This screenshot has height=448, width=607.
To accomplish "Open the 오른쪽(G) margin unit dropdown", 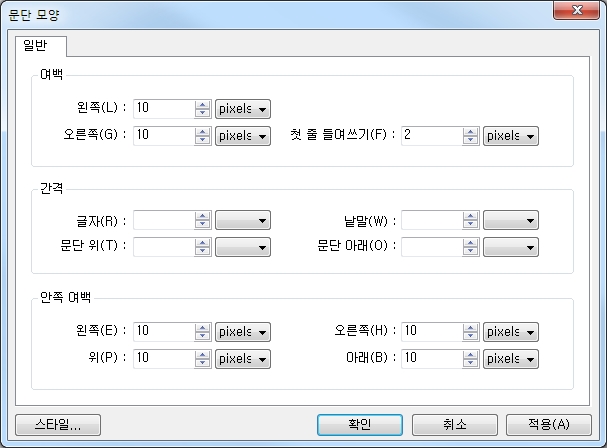I will coord(243,135).
